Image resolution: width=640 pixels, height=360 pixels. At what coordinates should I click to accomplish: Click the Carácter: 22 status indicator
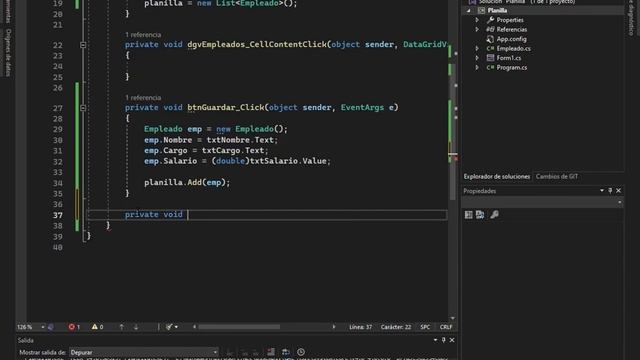pyautogui.click(x=396, y=327)
